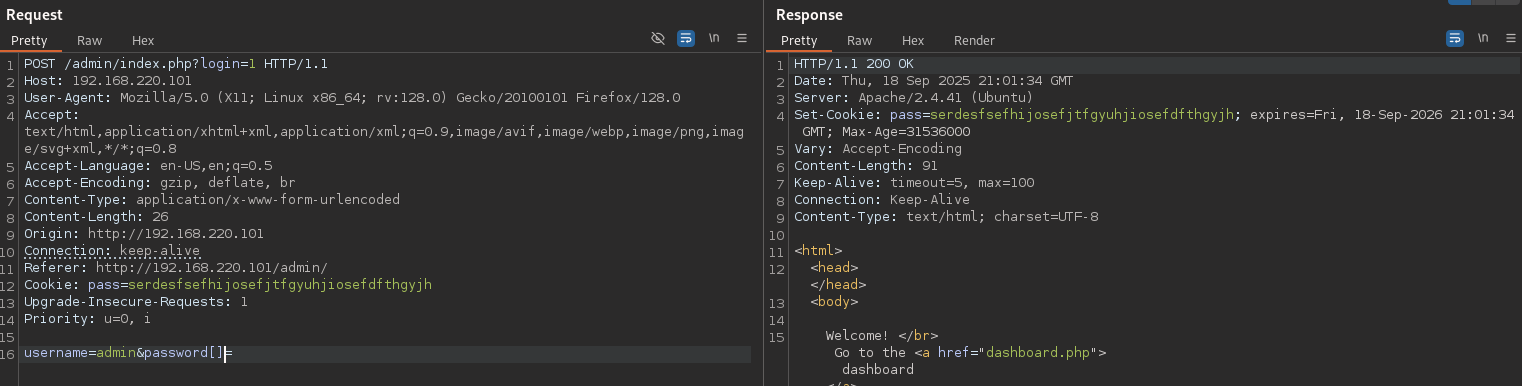Image resolution: width=1522 pixels, height=386 pixels.
Task: Toggle show non-printable chars (\n) in Response
Action: (x=1483, y=38)
